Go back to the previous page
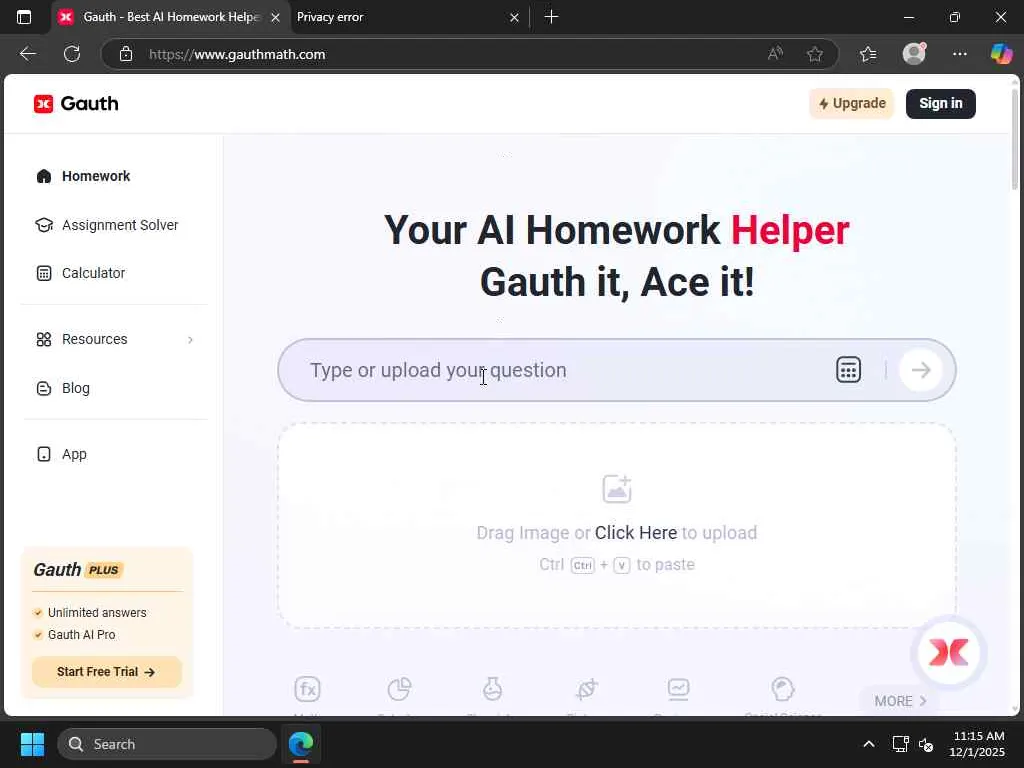The image size is (1024, 768). (27, 54)
